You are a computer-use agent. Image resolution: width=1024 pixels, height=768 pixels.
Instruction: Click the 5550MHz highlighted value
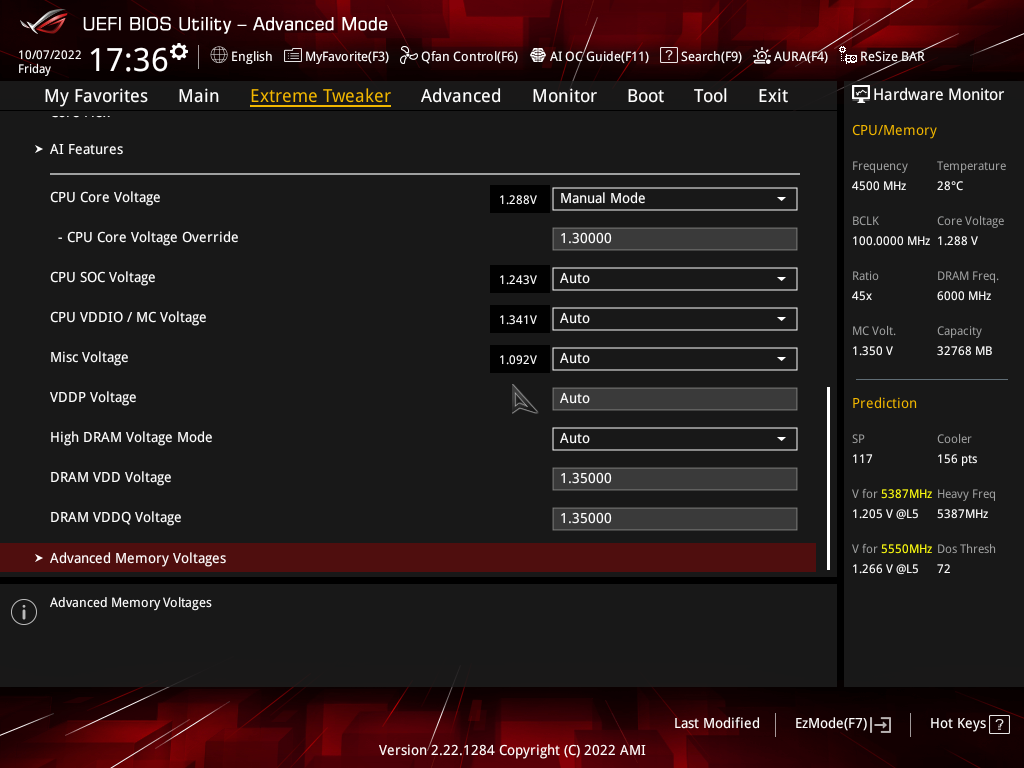tap(906, 549)
